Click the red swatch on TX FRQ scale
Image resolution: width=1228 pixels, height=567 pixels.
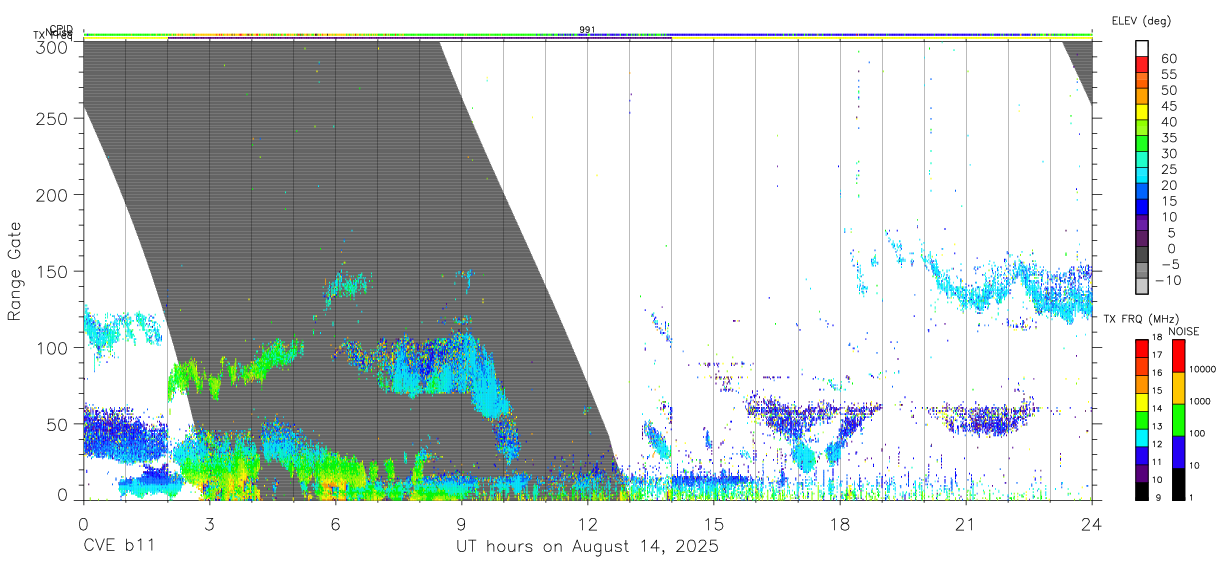[1142, 348]
